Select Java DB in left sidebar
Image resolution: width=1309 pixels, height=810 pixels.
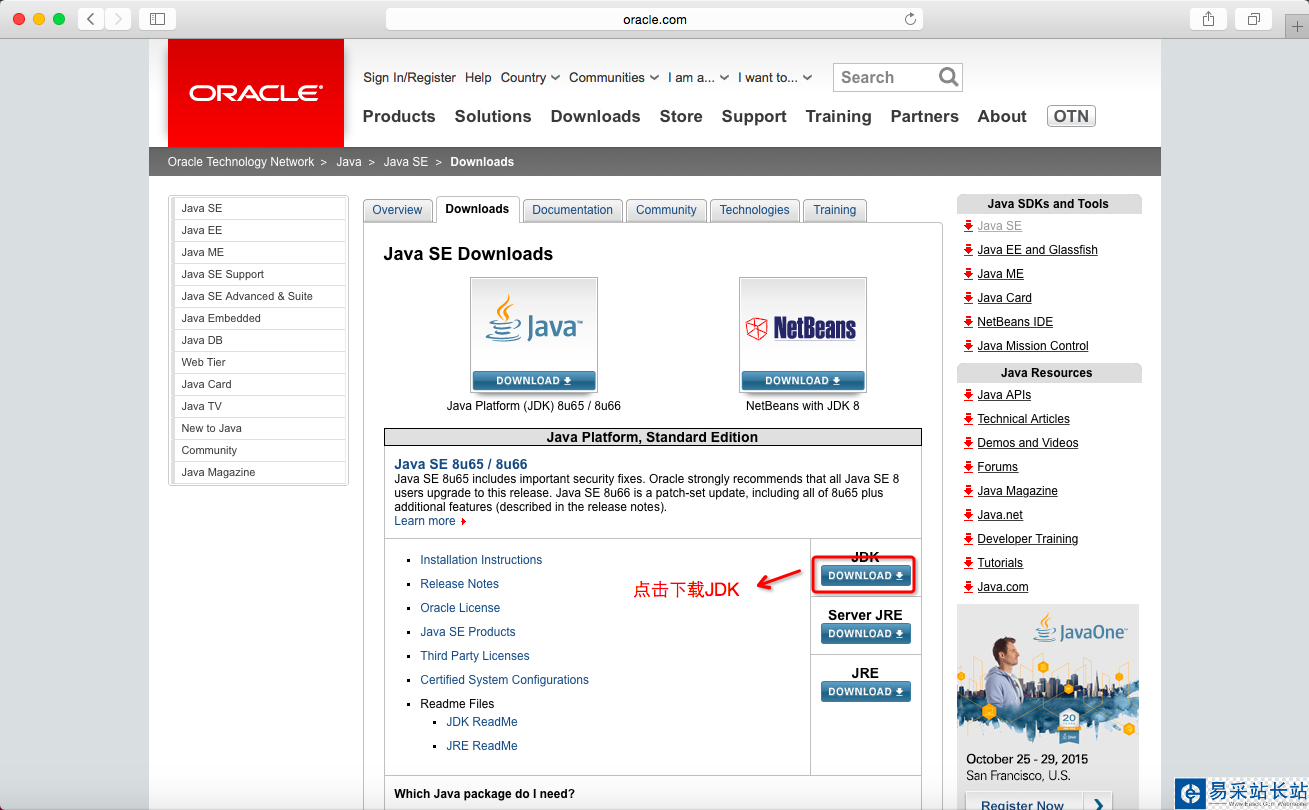click(260, 340)
